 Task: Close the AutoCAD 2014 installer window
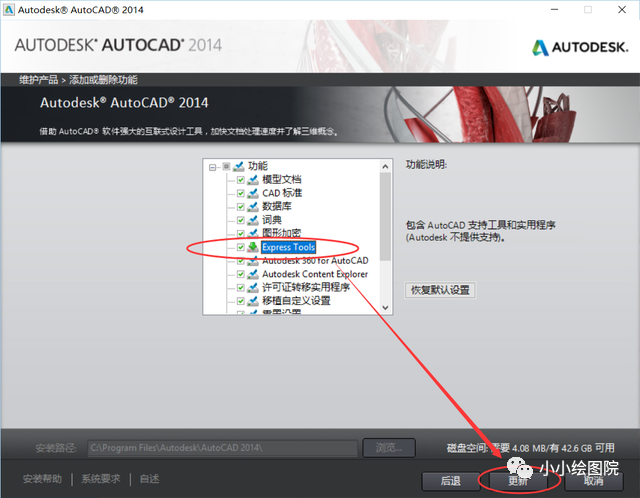coord(622,9)
